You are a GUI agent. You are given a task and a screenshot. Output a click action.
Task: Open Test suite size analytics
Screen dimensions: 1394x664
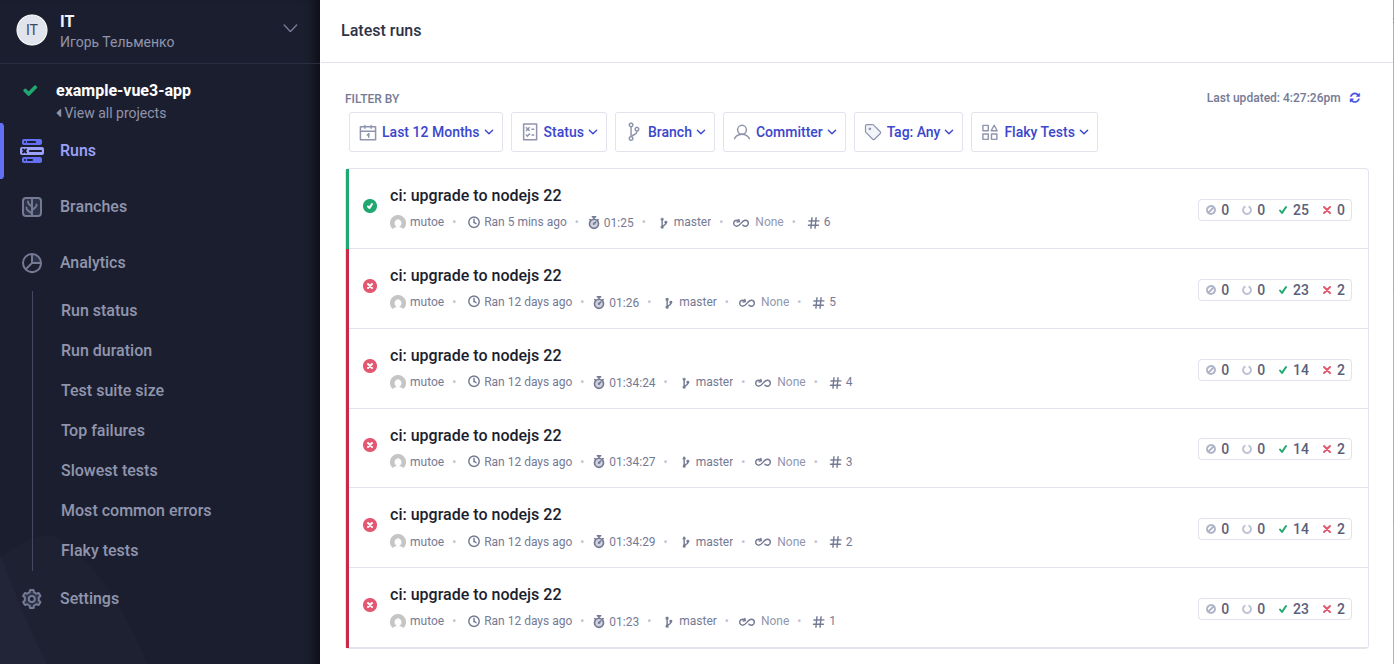(x=112, y=391)
